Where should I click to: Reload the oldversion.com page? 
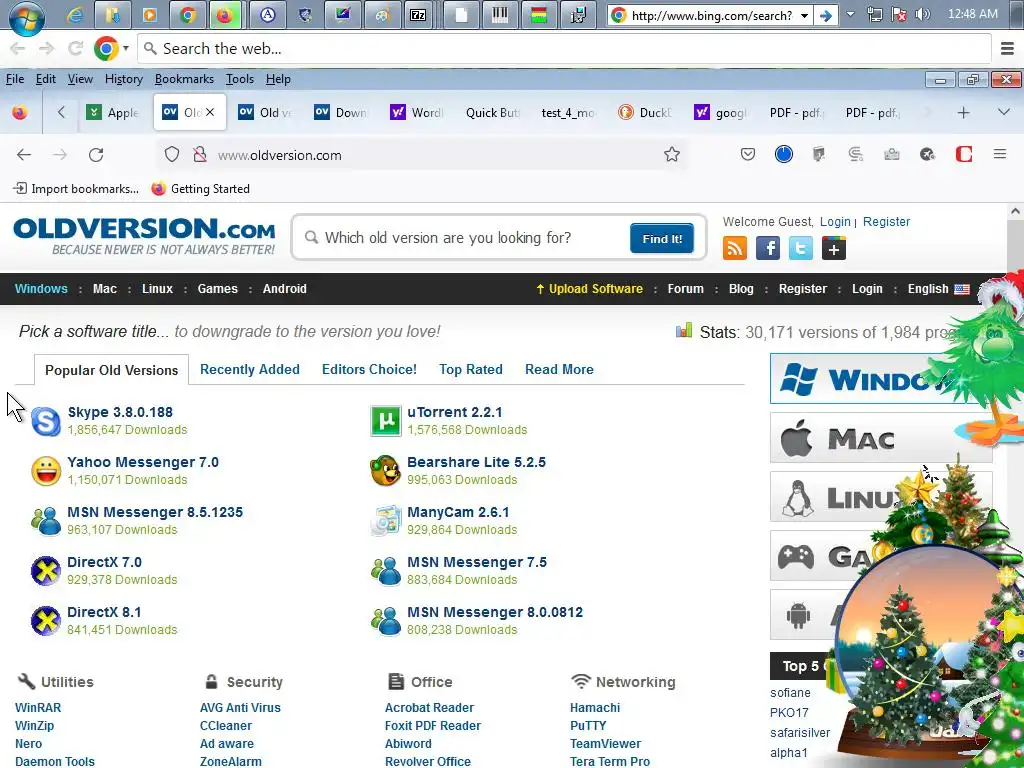tap(96, 155)
